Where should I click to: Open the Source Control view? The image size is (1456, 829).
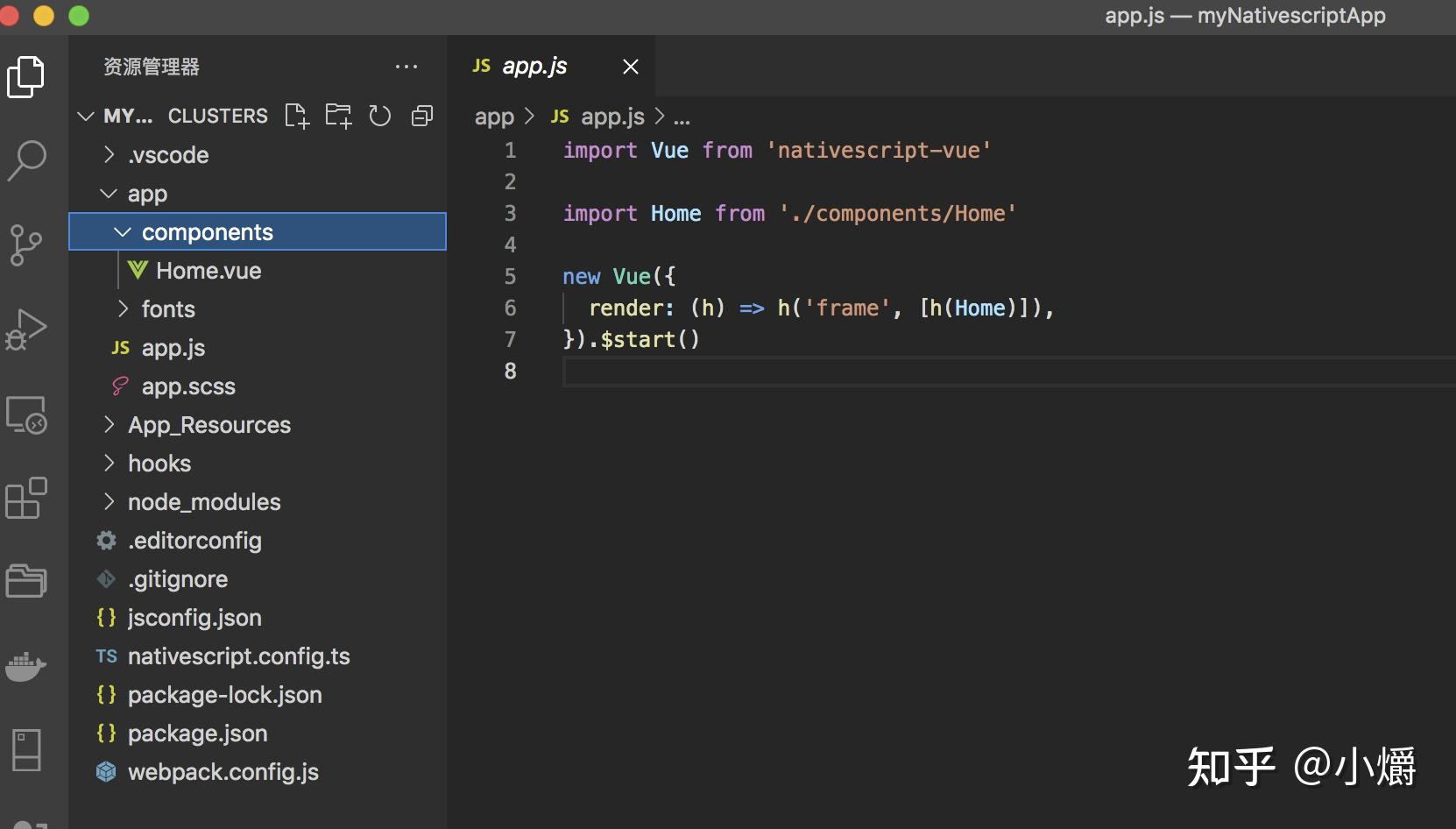[26, 244]
